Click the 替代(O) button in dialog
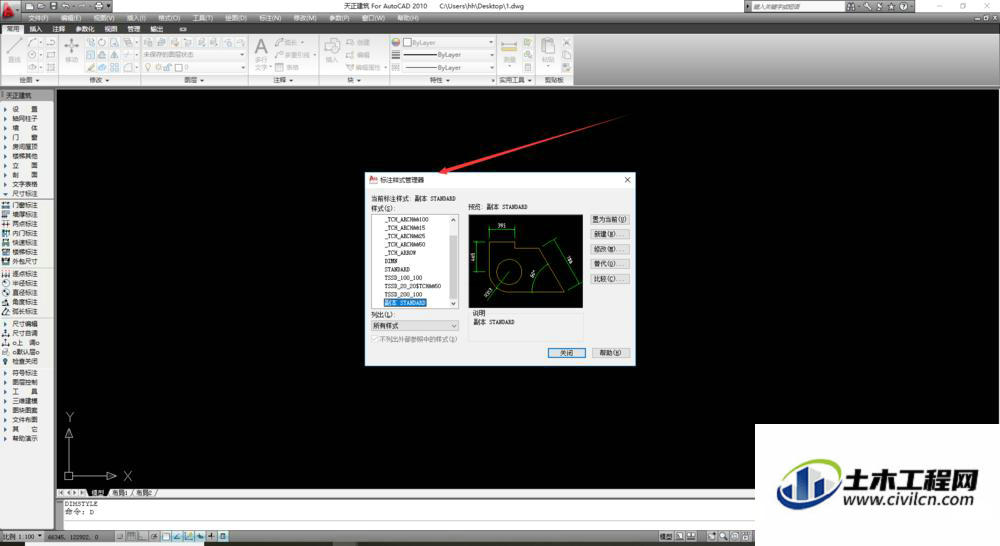Screen dimensions: 1000x546 (x=609, y=264)
